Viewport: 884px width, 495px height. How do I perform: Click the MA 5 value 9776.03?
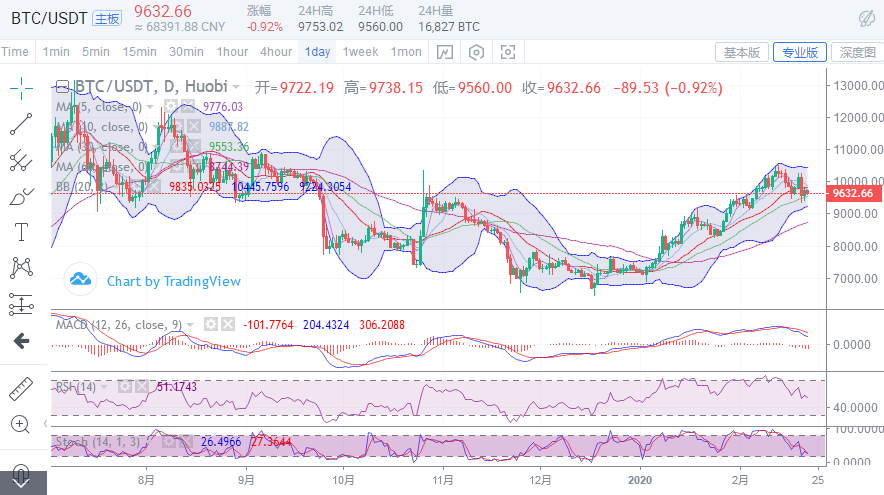223,107
